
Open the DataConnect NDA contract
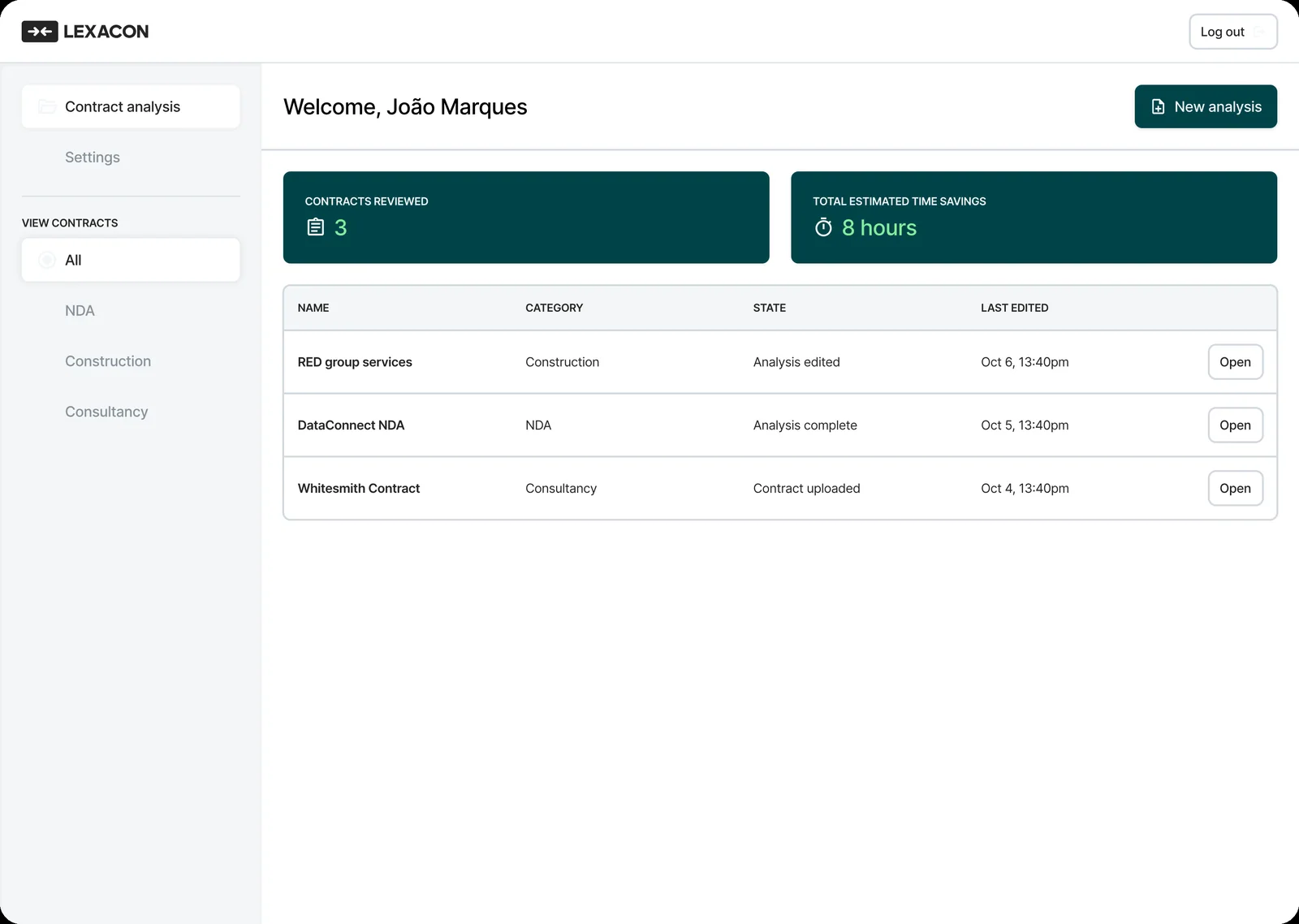coord(1235,425)
